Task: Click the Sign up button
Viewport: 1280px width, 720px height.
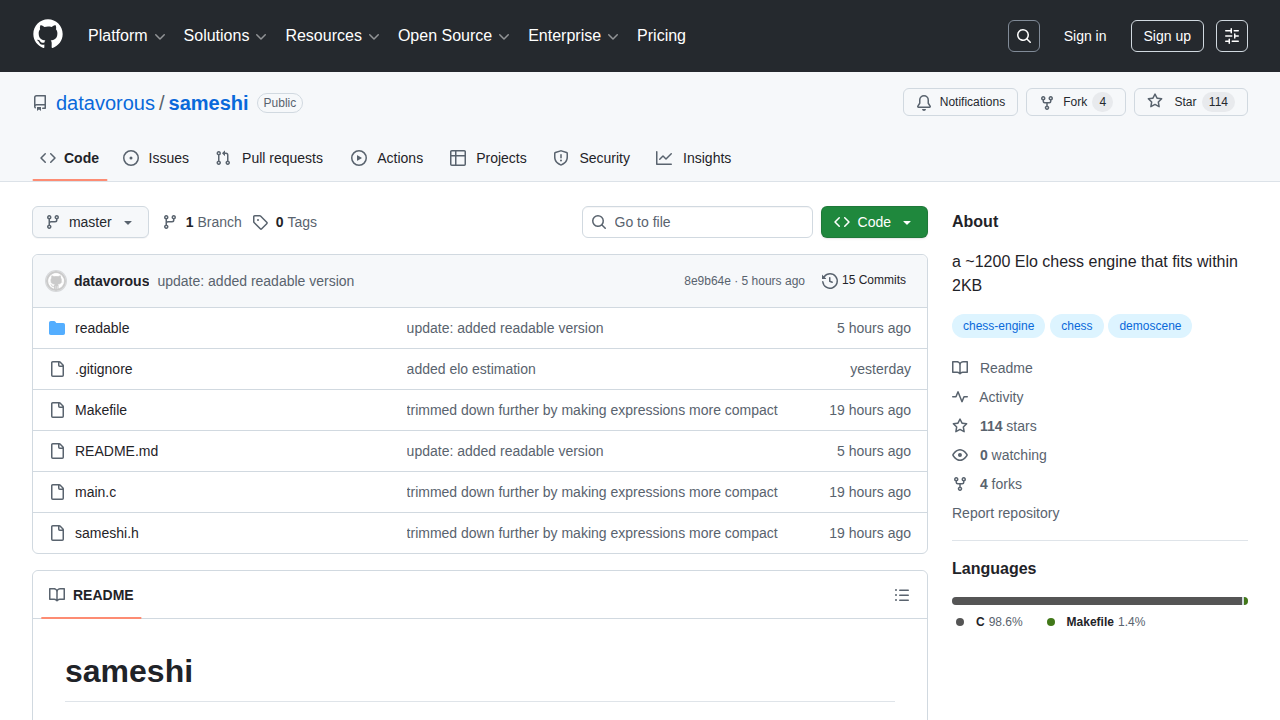Action: pos(1167,36)
